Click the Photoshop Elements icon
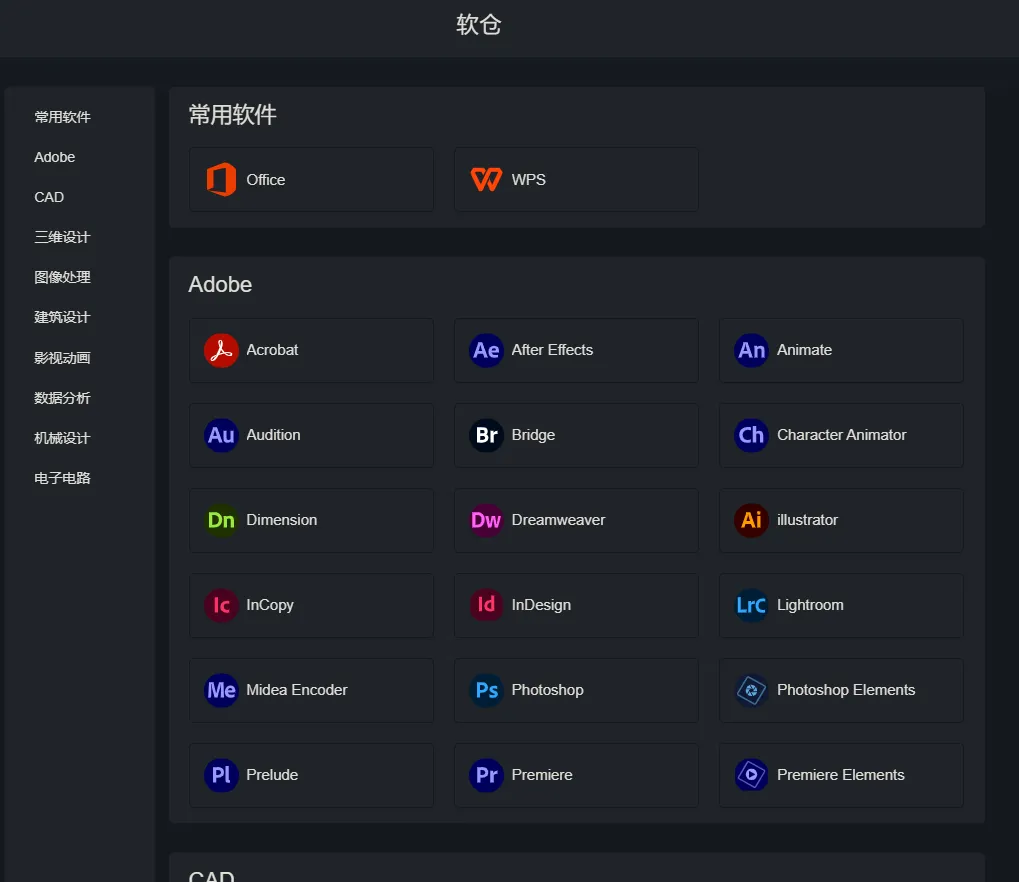The height and width of the screenshot is (882, 1019). click(x=751, y=691)
